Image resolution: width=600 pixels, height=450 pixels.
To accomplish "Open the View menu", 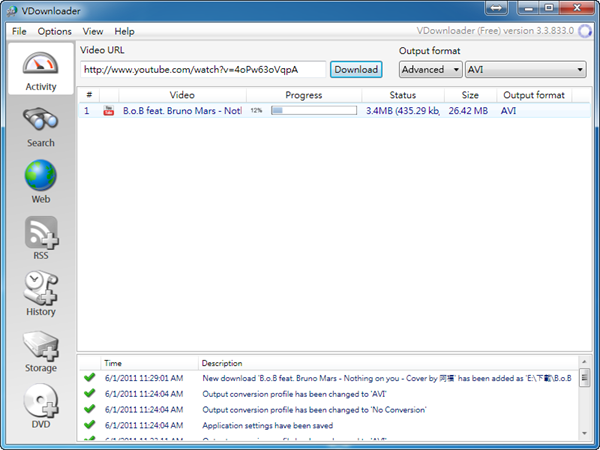I will click(x=93, y=32).
